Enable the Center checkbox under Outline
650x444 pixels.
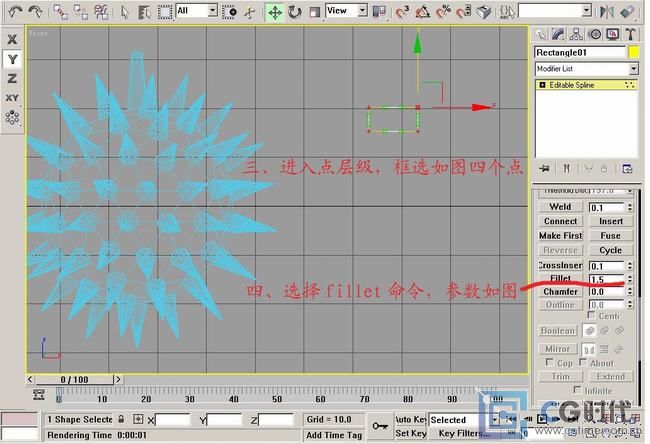pos(592,315)
